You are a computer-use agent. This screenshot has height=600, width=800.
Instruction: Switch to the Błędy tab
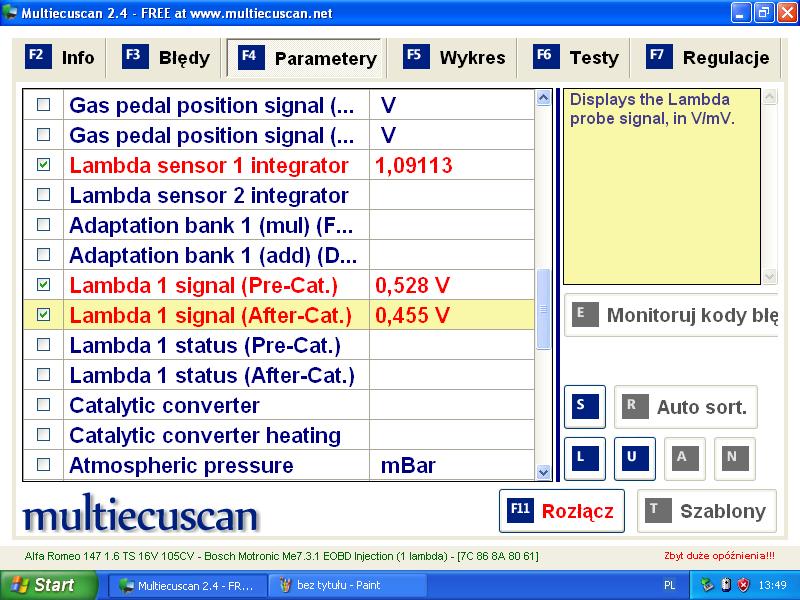pos(166,58)
